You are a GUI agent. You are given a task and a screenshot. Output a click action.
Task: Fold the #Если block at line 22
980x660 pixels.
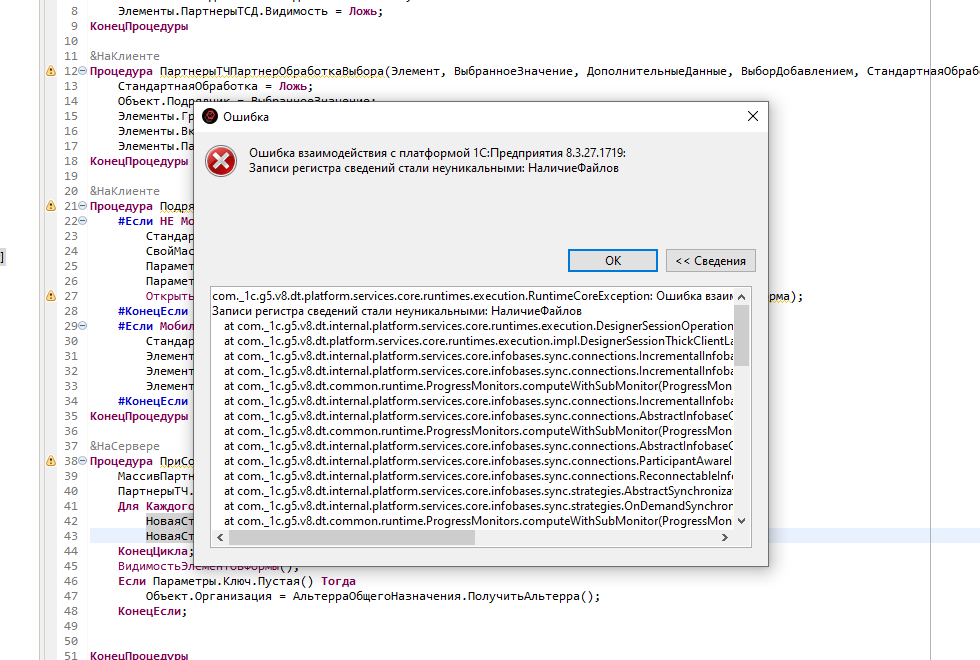[83, 221]
